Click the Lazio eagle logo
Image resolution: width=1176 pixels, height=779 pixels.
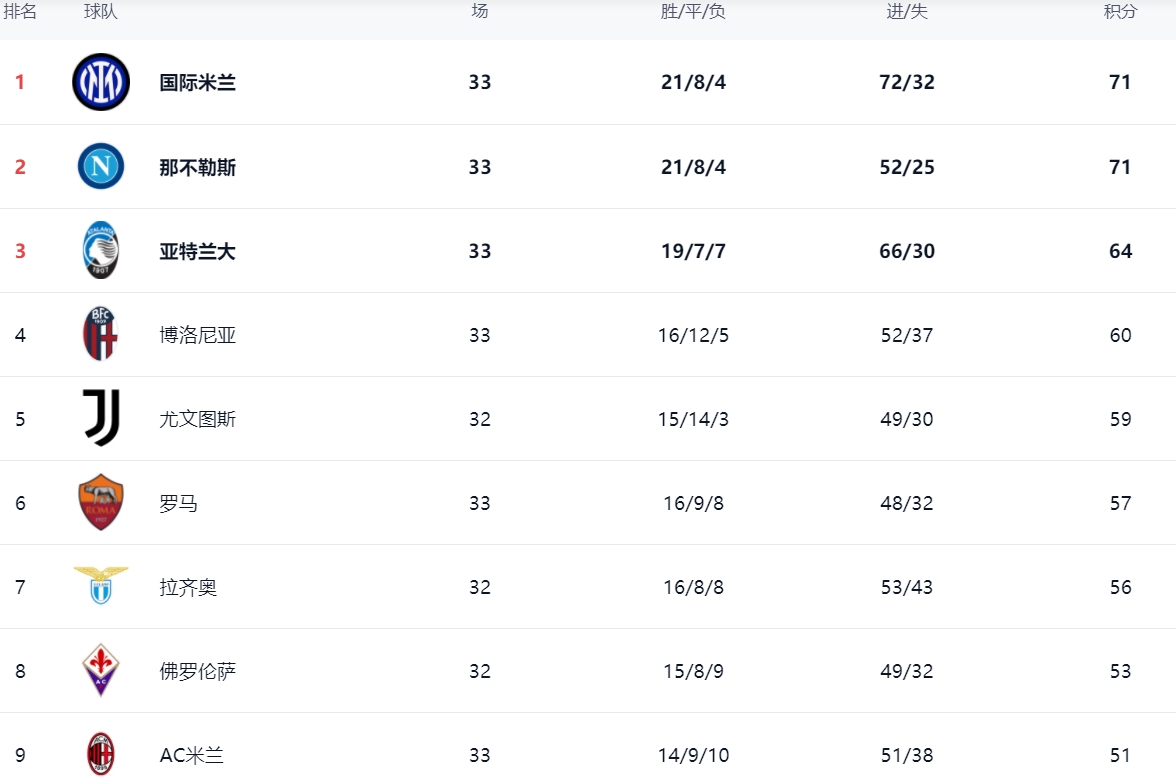(101, 585)
